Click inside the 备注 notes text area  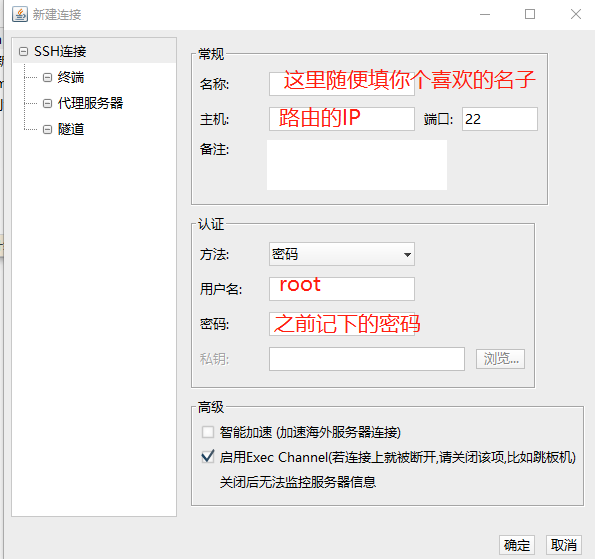coord(357,165)
